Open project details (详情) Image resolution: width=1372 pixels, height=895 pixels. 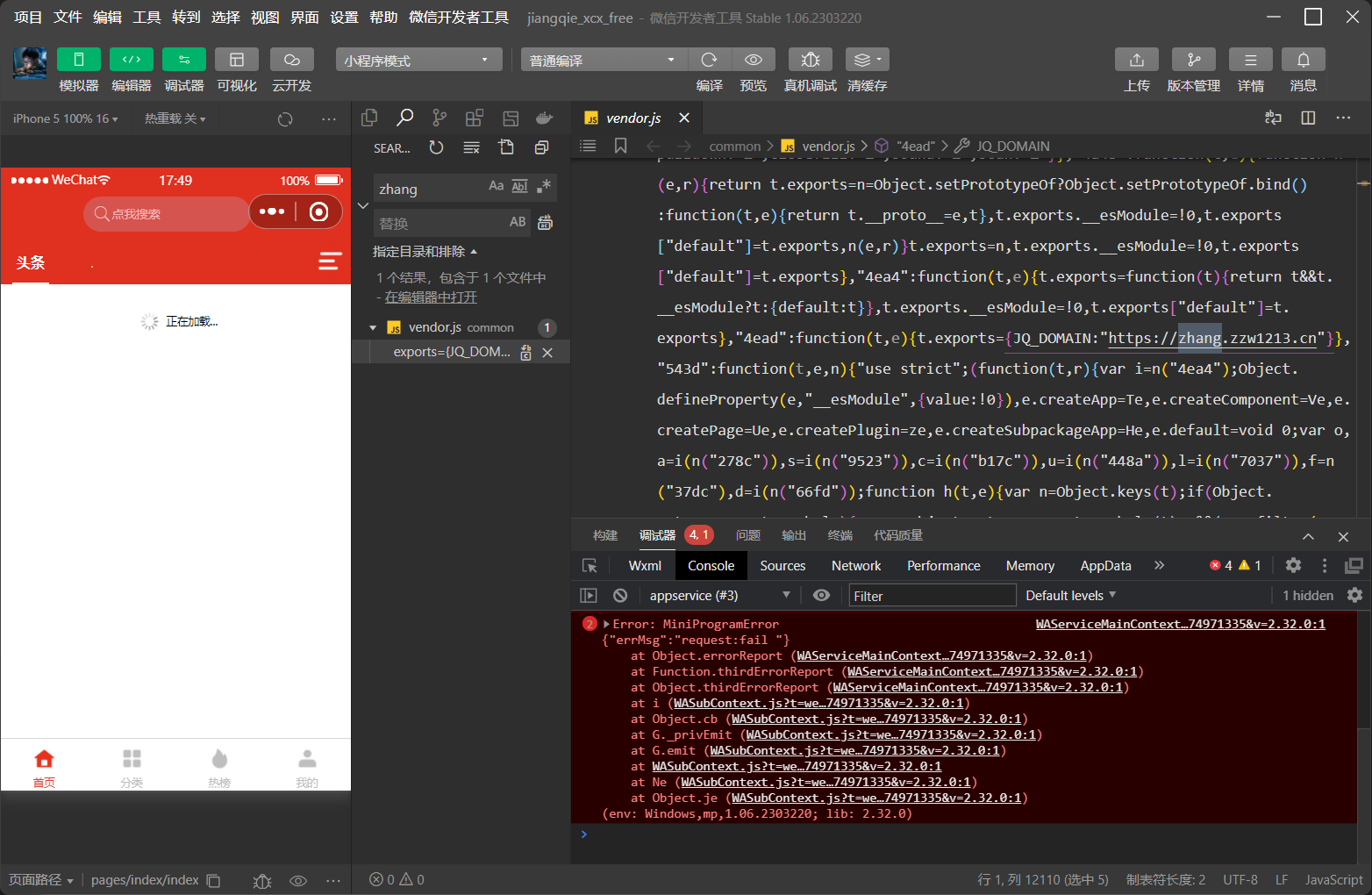(x=1251, y=60)
